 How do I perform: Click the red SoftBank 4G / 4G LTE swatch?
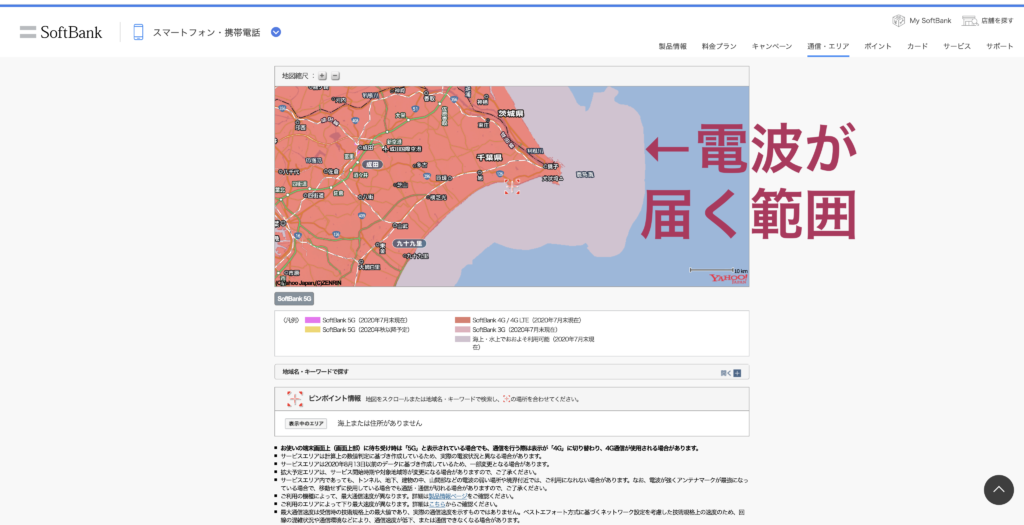[x=462, y=321]
